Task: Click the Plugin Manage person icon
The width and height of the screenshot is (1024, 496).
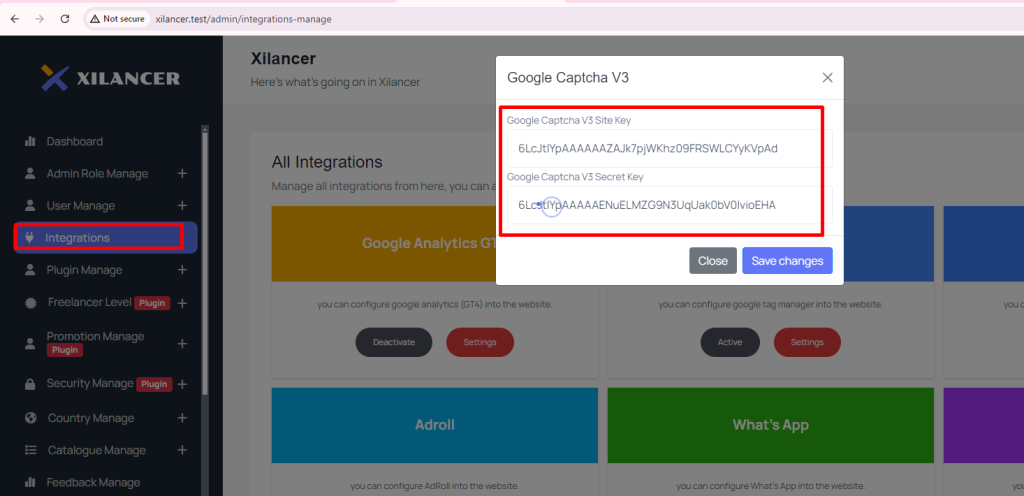Action: click(29, 270)
